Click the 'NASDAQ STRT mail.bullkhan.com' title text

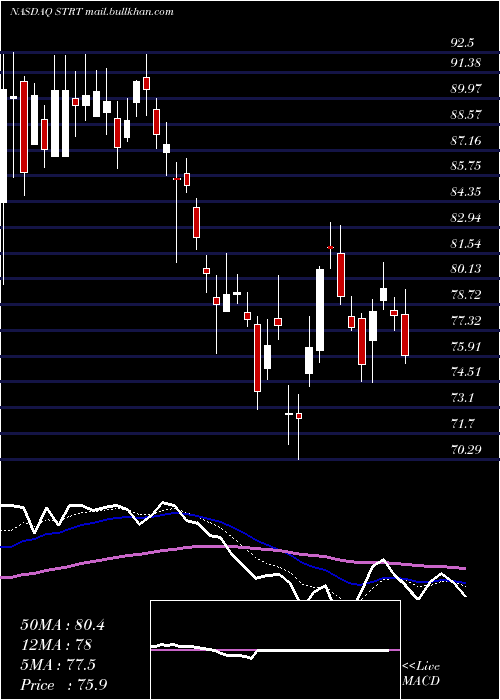coord(91,12)
